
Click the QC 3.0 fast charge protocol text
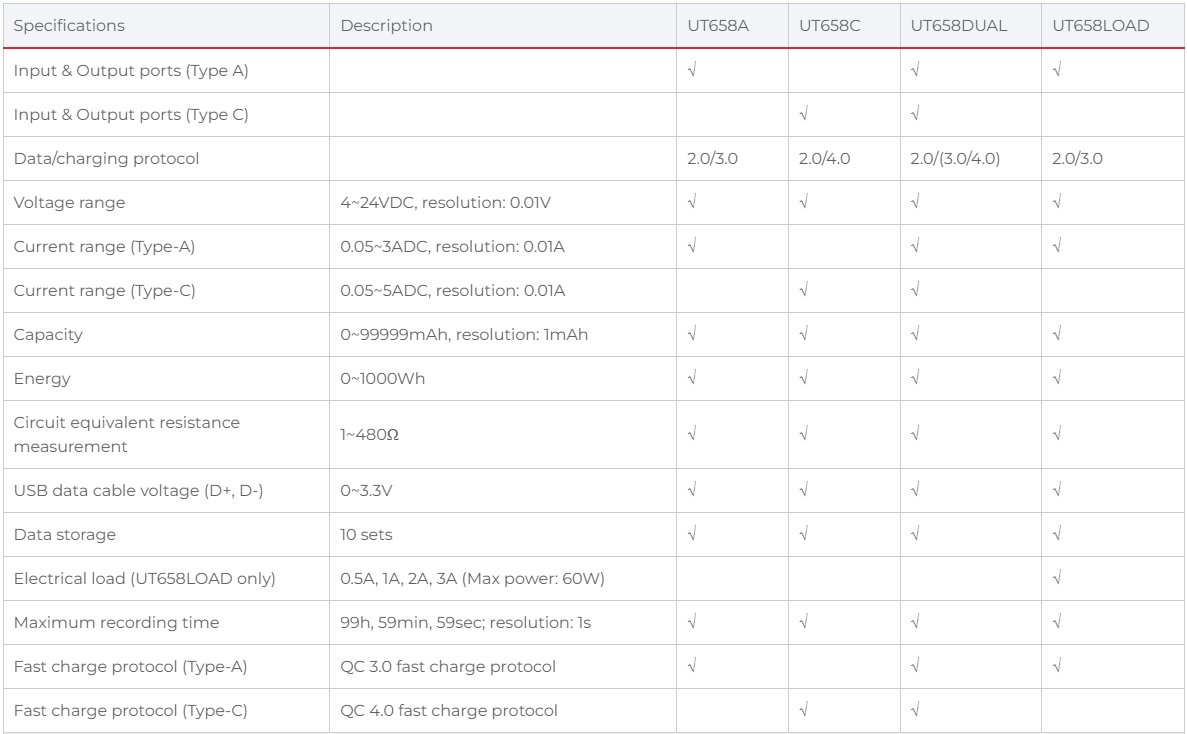coord(447,667)
